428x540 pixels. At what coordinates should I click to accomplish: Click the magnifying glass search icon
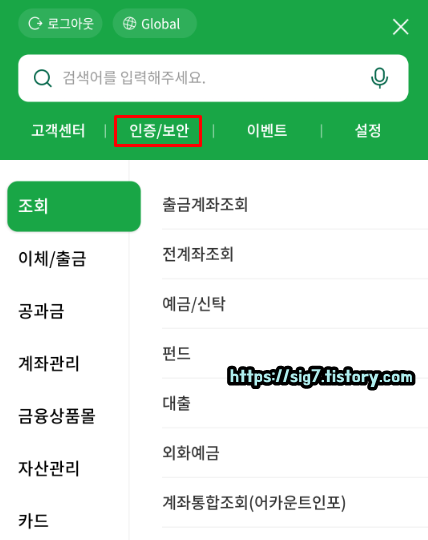tap(43, 78)
